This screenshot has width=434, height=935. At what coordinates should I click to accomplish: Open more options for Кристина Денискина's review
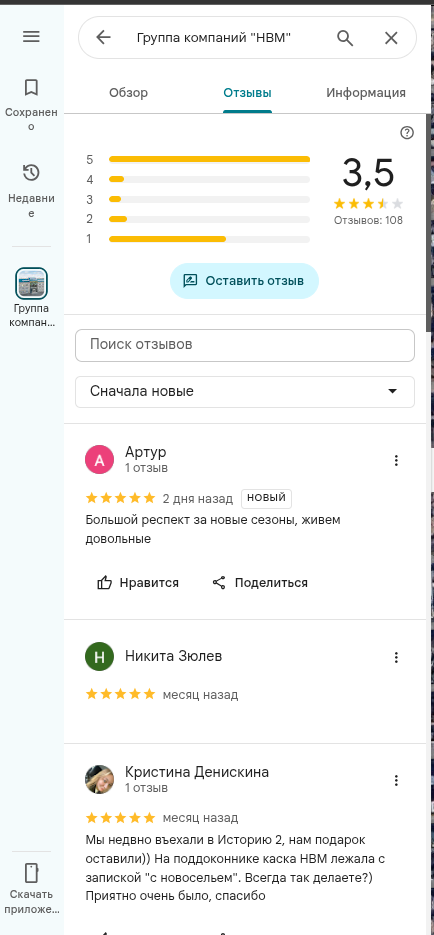point(396,780)
